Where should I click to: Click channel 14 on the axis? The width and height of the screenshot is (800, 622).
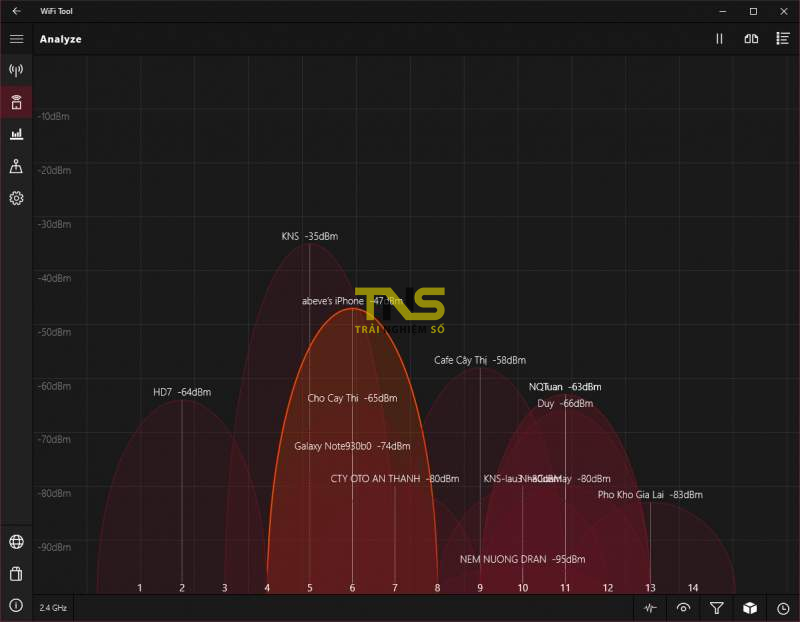click(692, 588)
